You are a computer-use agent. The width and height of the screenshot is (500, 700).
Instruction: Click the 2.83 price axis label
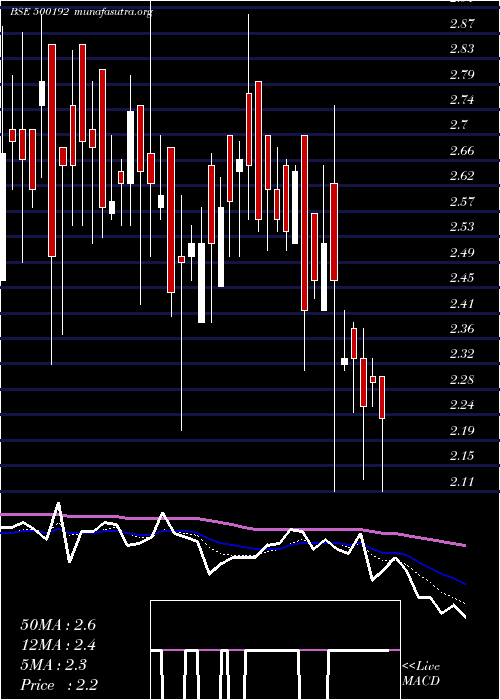(462, 49)
